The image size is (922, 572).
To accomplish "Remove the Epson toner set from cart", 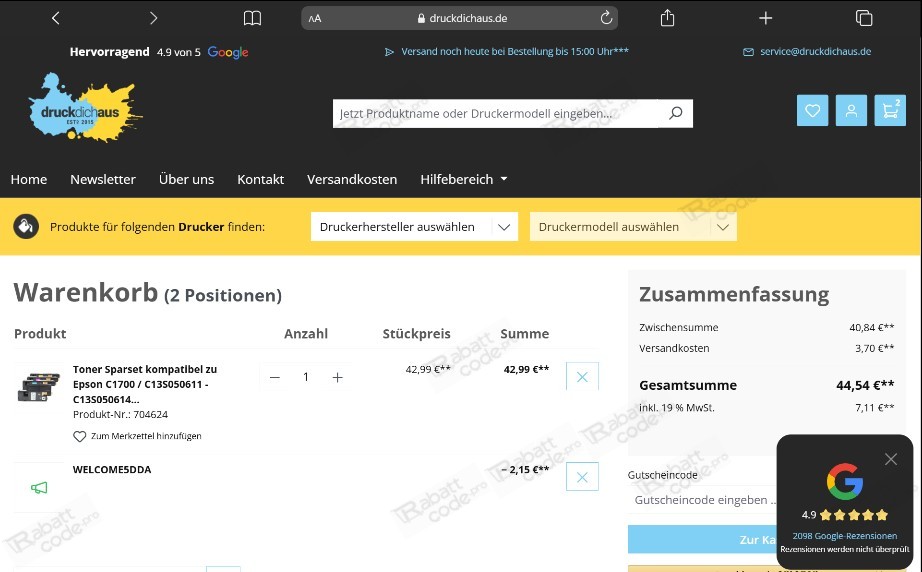I will tap(582, 377).
